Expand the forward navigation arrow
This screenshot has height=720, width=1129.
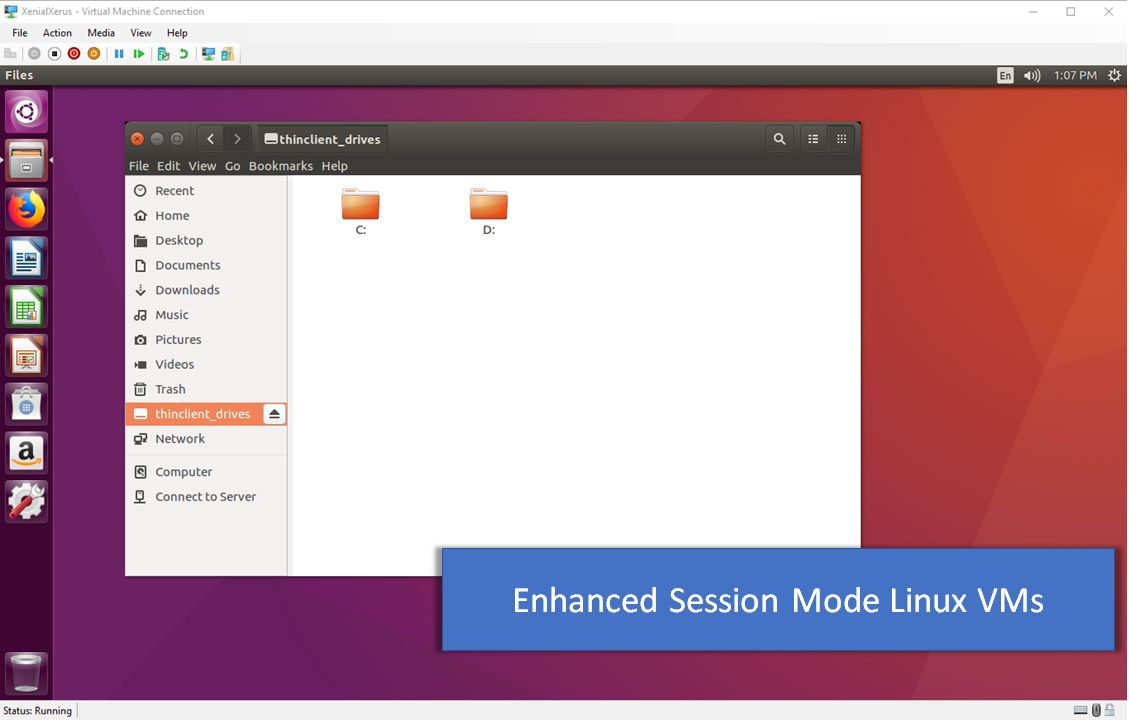237,138
